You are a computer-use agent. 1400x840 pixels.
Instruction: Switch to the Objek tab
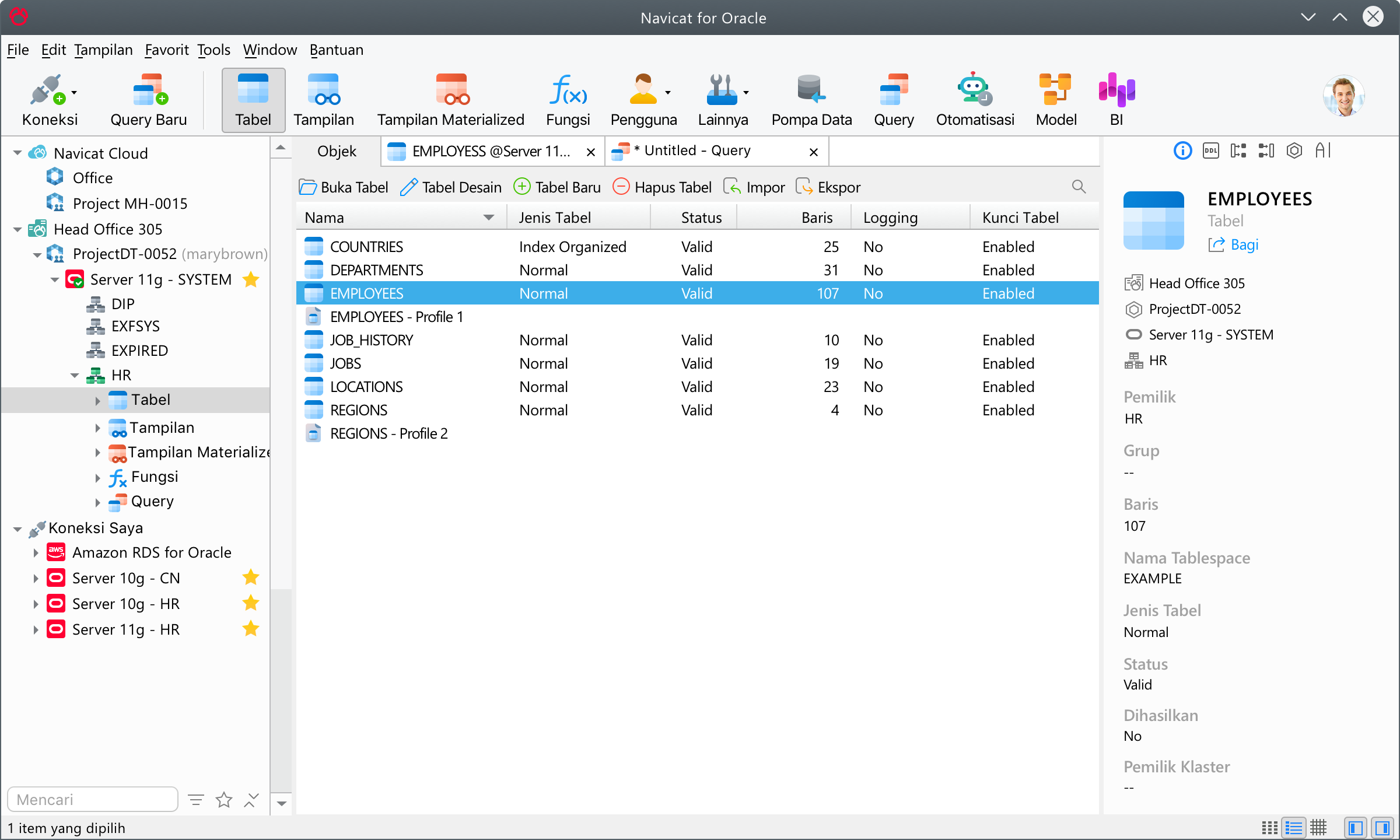click(x=337, y=151)
